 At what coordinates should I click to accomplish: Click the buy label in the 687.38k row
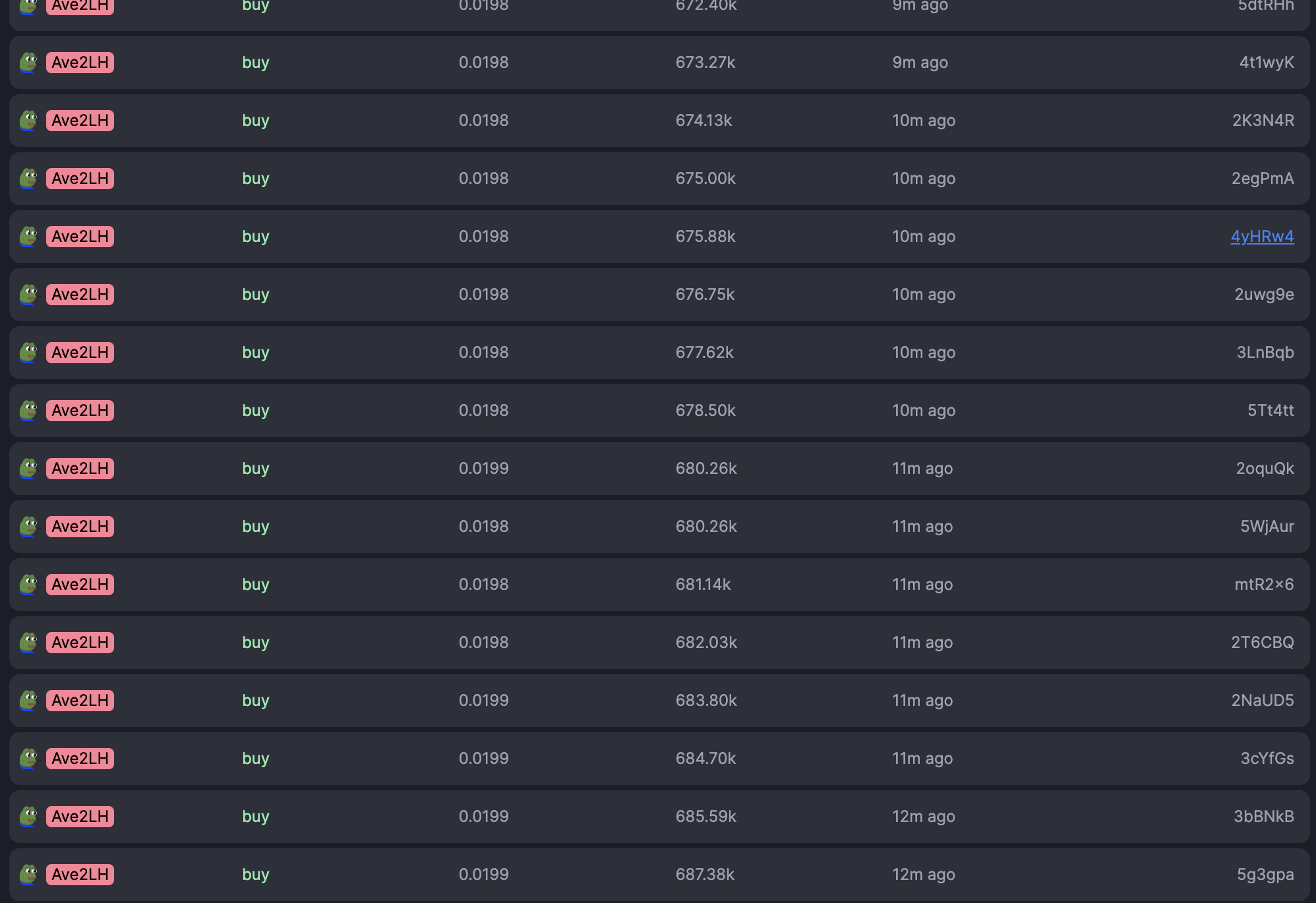tap(256, 875)
